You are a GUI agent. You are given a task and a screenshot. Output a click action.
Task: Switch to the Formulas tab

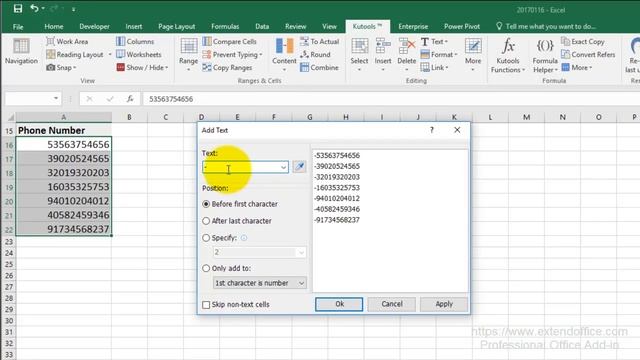pyautogui.click(x=225, y=27)
